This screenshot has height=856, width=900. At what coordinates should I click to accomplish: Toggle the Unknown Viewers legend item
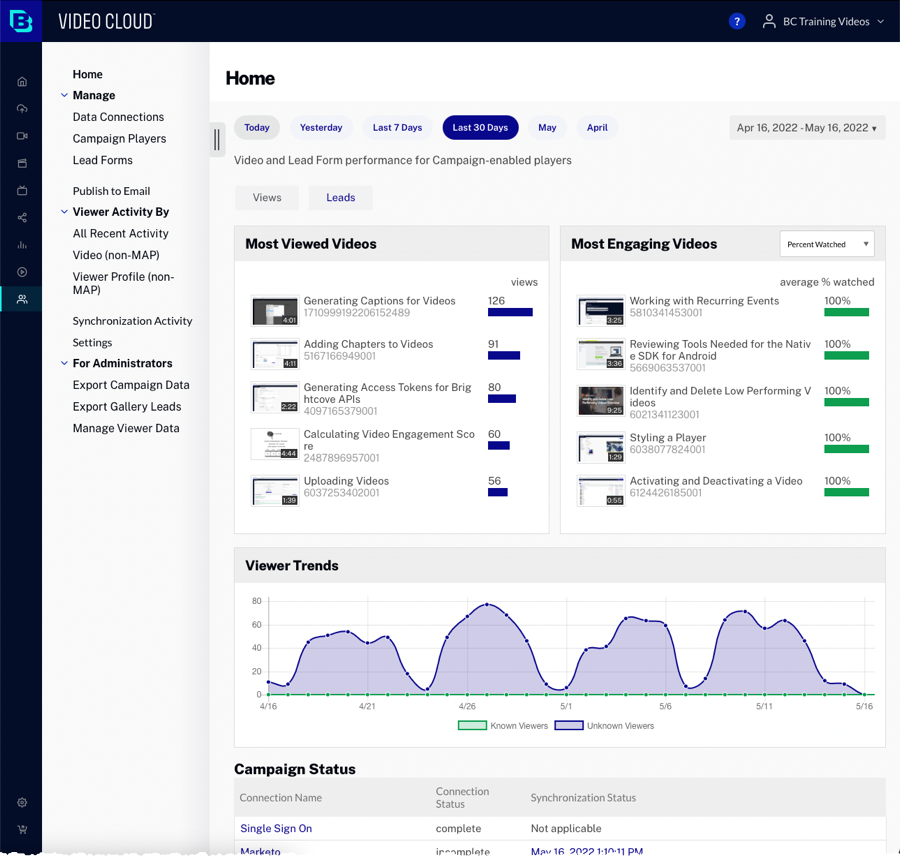[x=604, y=726]
